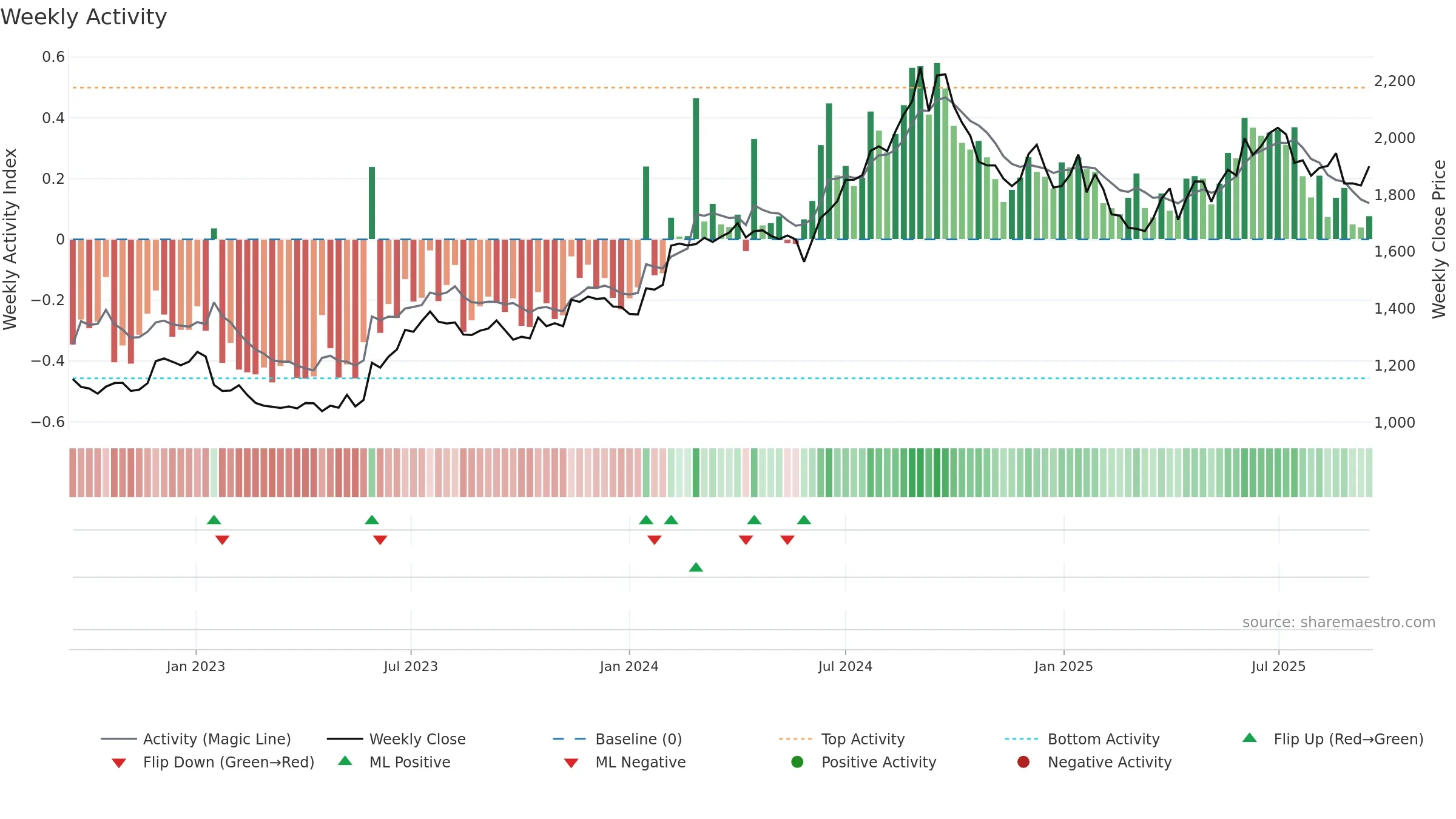The image size is (1456, 819).
Task: Click the tallest green activity bar
Action: (x=937, y=151)
